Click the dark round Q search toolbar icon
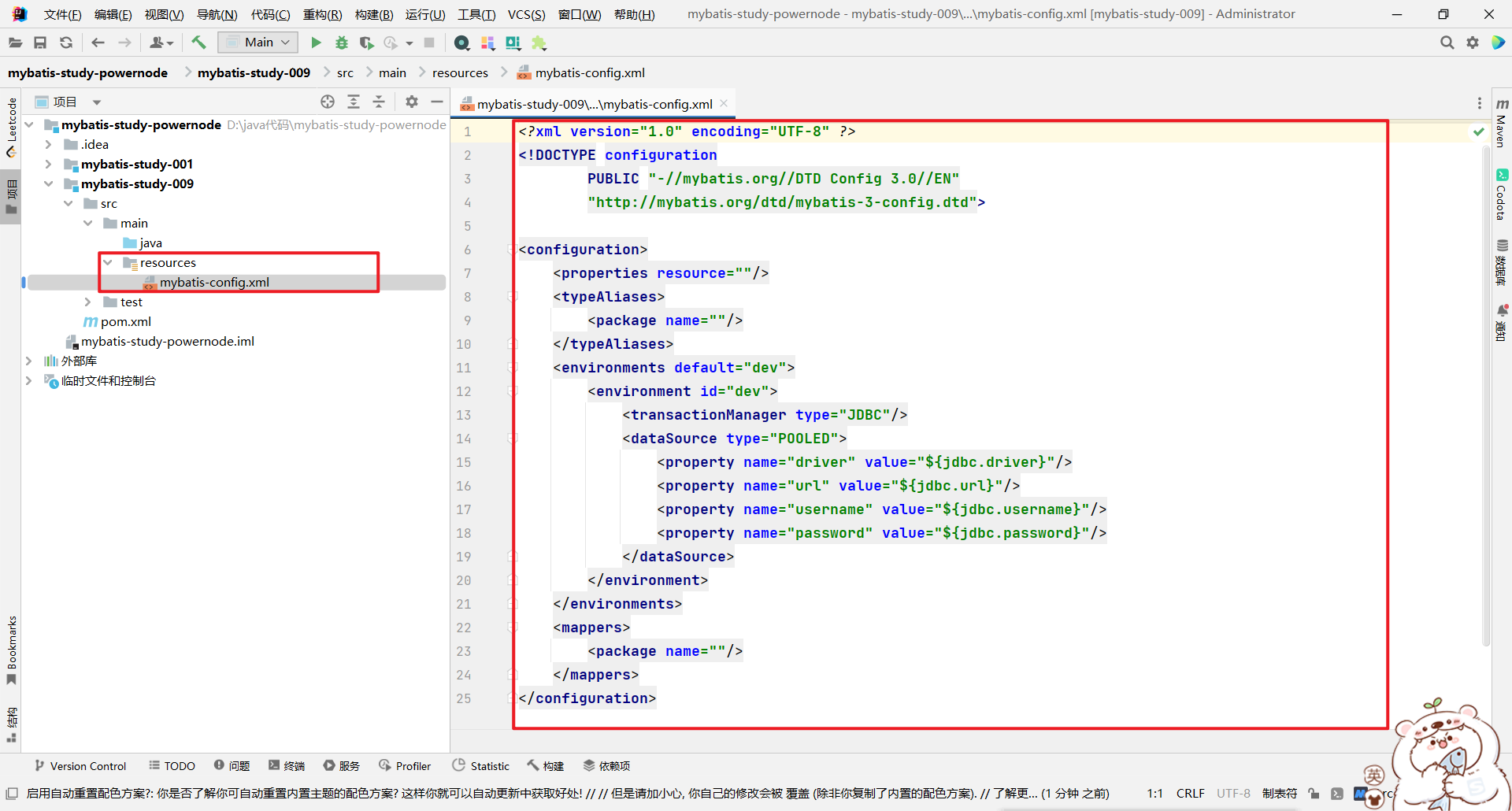Screen dimensions: 1512x811 point(462,43)
